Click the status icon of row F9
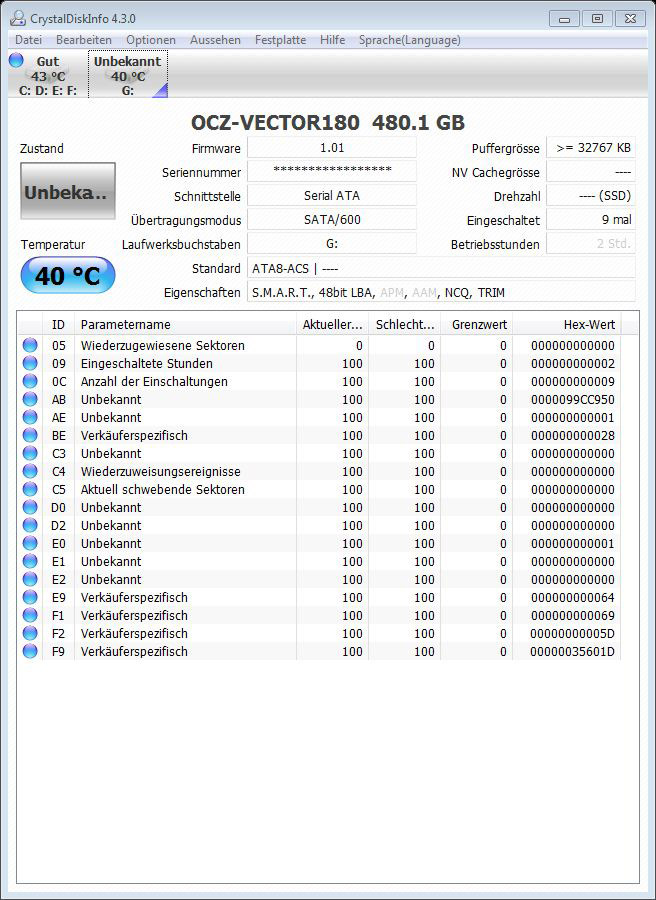Image resolution: width=656 pixels, height=900 pixels. click(x=30, y=651)
